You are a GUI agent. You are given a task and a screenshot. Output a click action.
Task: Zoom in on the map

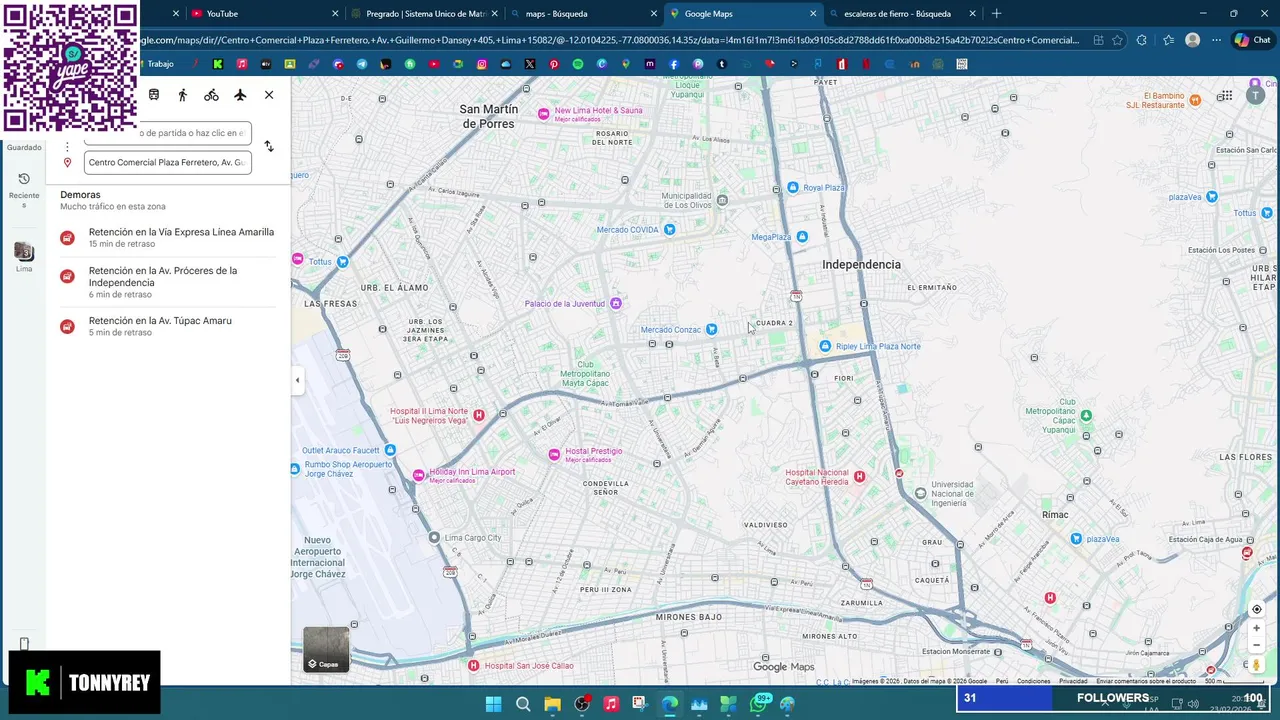1257,628
